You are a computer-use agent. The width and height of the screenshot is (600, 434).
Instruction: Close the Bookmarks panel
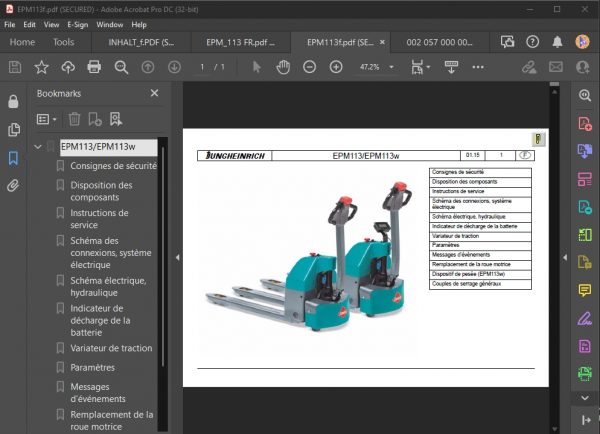[x=154, y=93]
